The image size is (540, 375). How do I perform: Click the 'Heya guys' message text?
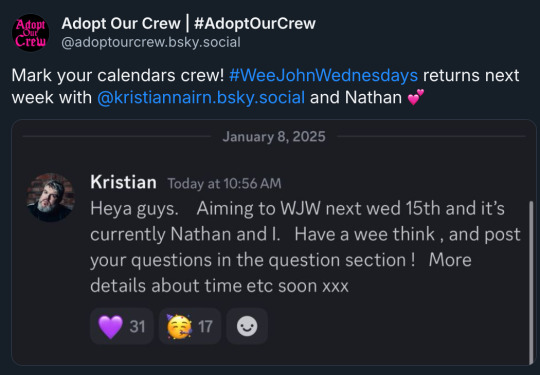(x=305, y=247)
